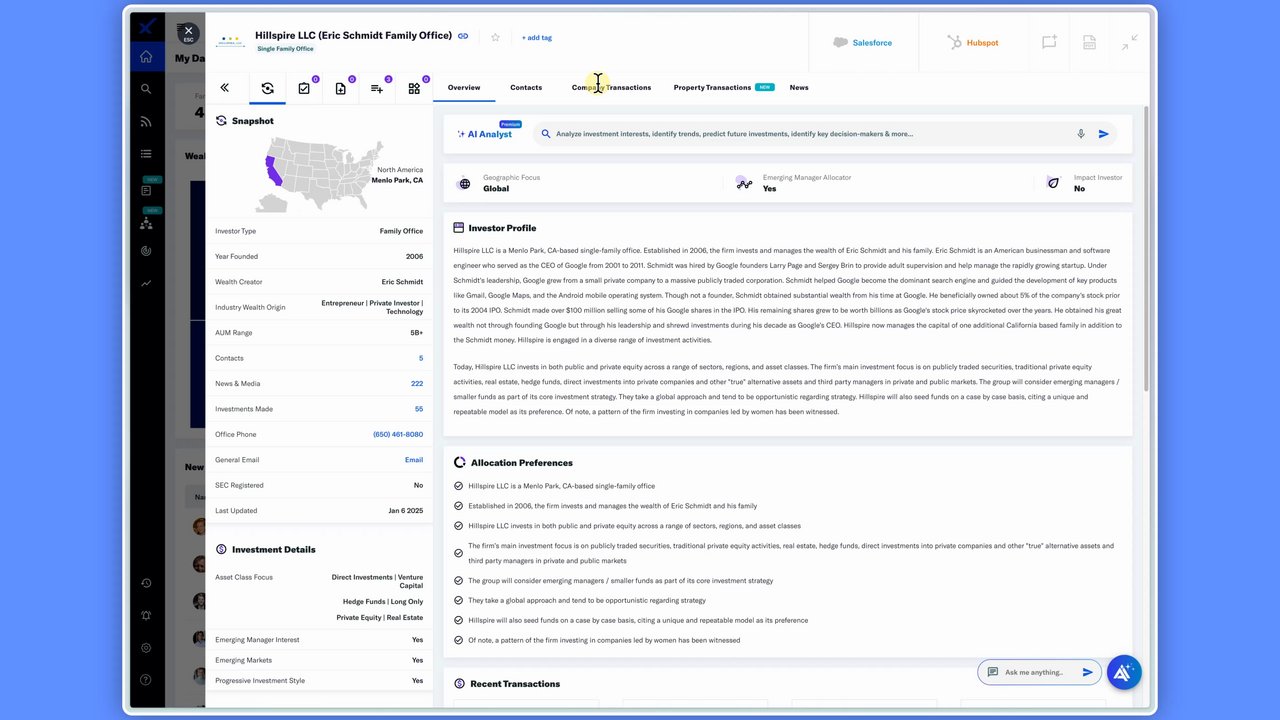Open the Company Transactions tab

[611, 88]
